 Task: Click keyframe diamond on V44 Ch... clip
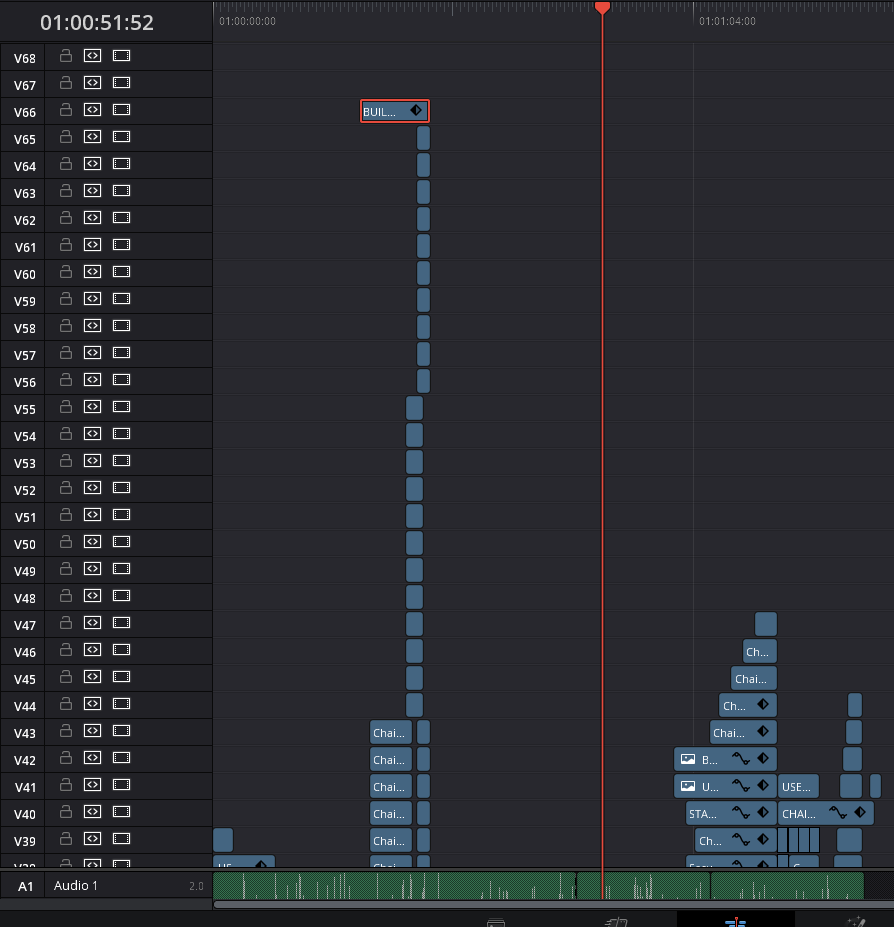[x=763, y=704]
